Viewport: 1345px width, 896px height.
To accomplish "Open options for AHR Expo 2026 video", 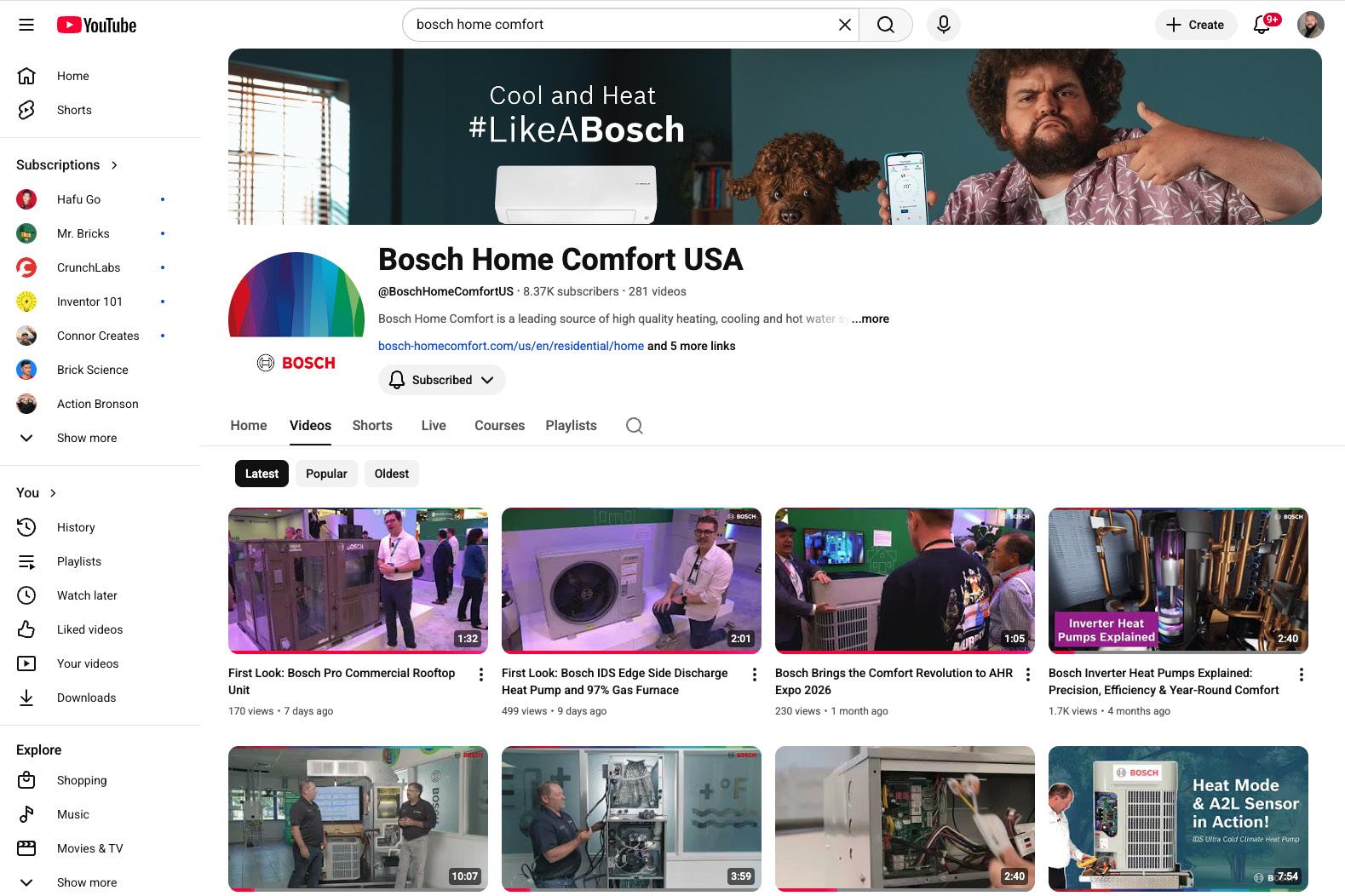I will [1028, 675].
